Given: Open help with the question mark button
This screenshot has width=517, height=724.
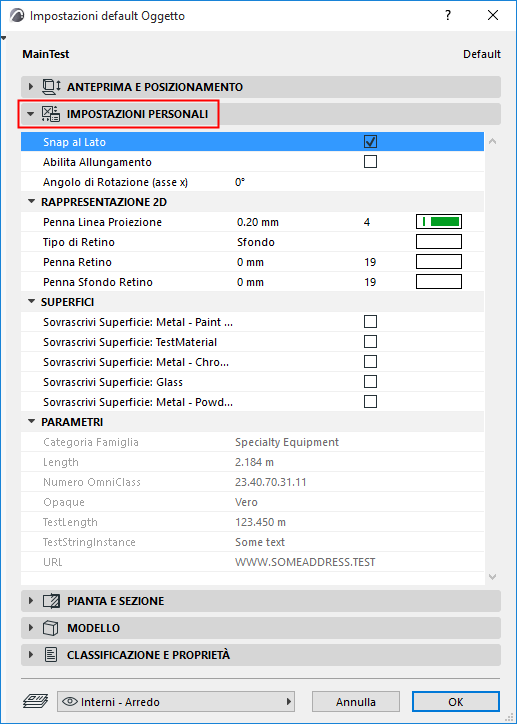Looking at the screenshot, I should pyautogui.click(x=448, y=15).
